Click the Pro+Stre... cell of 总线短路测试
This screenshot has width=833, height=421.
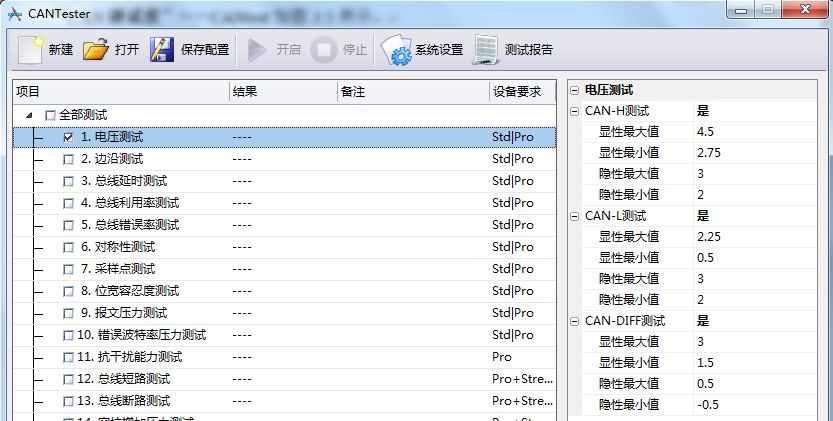pyautogui.click(x=522, y=379)
